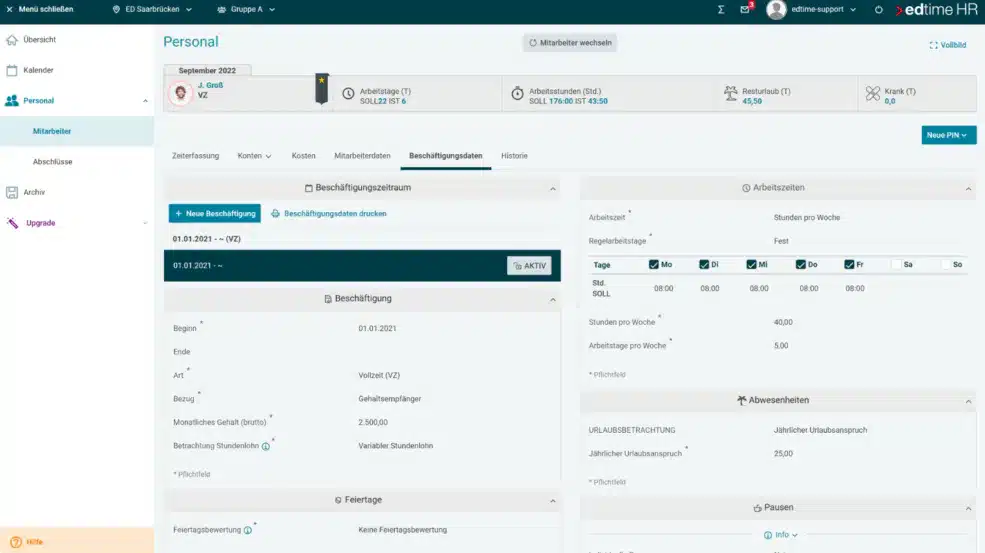The width and height of the screenshot is (985, 553).
Task: Collapse the Feiertage section
Action: (553, 501)
